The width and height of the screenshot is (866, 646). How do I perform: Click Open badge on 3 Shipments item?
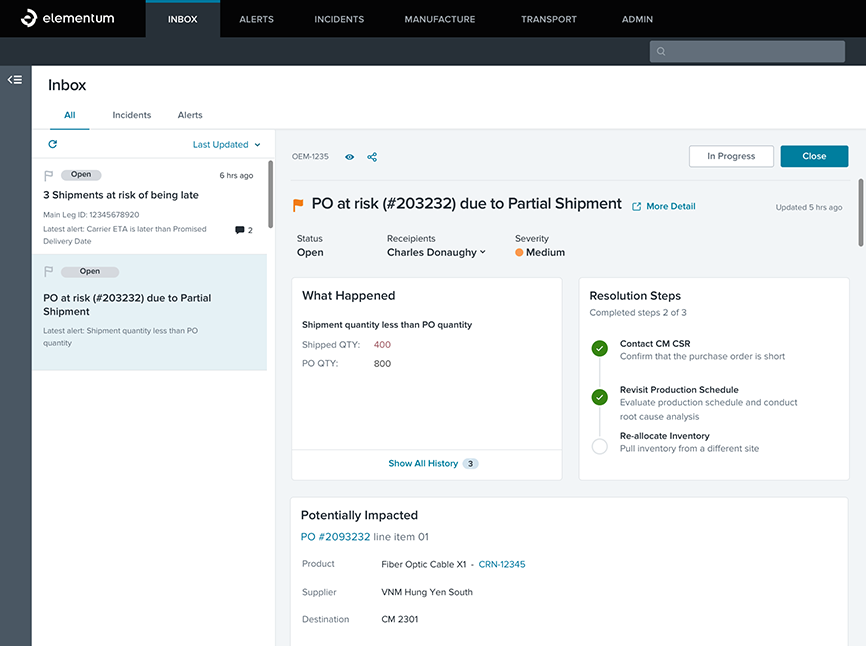[81, 174]
